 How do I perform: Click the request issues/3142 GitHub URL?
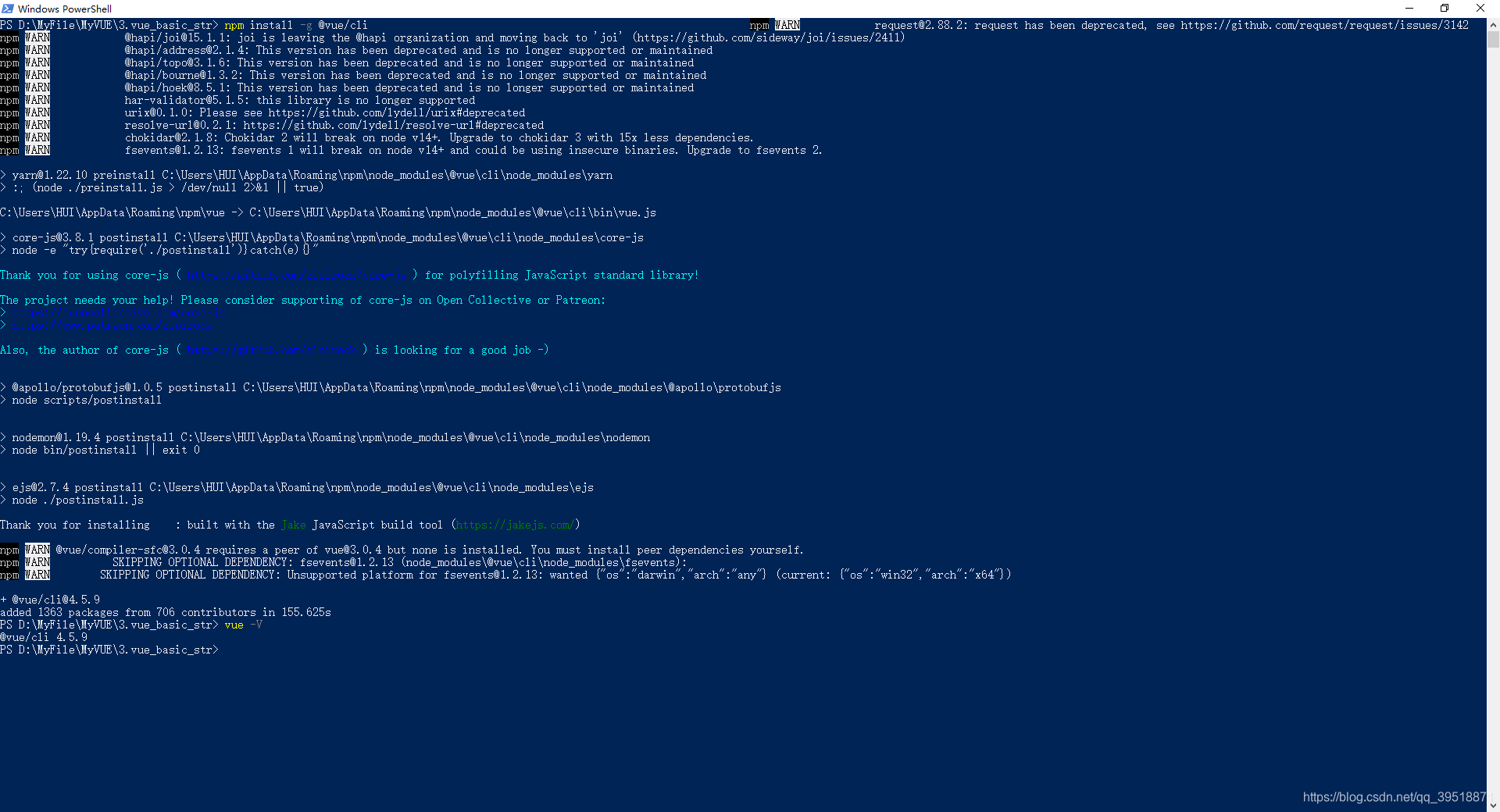click(x=1324, y=25)
